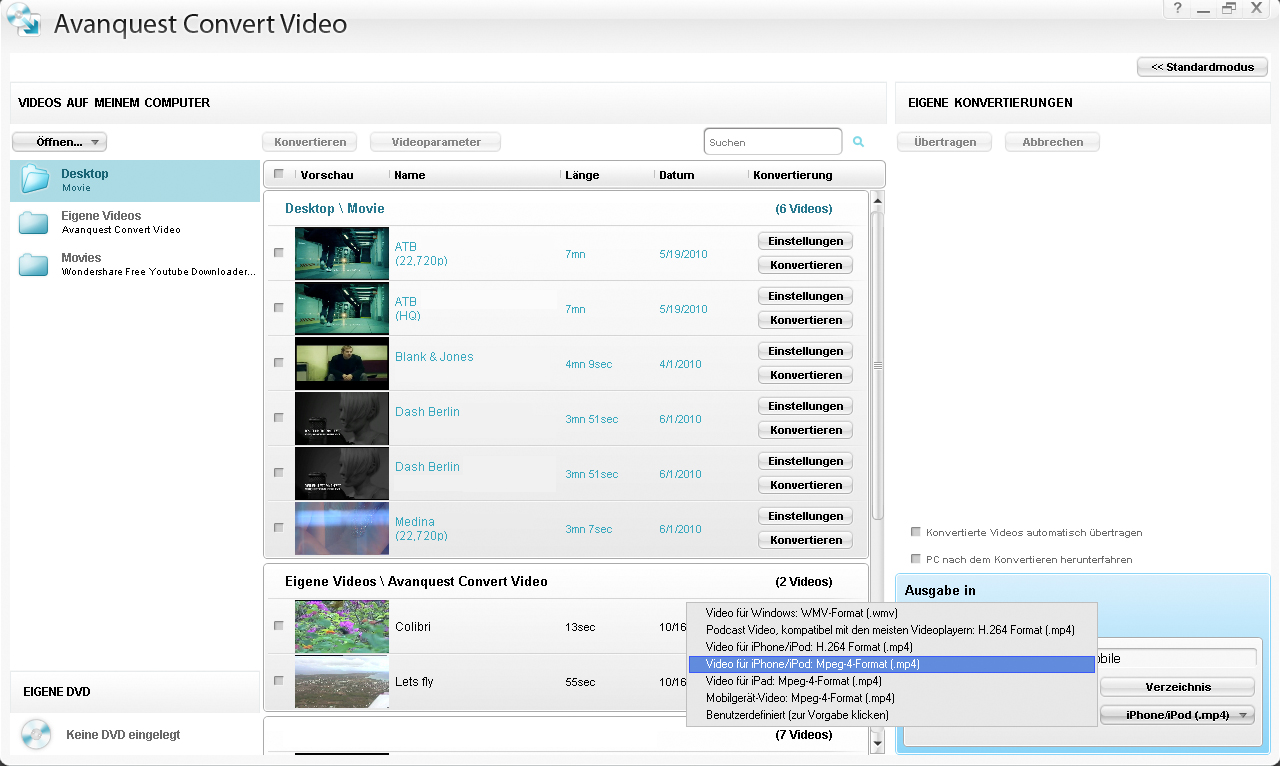Viewport: 1280px width, 766px height.
Task: Switch to Standardmodus
Action: [1202, 67]
